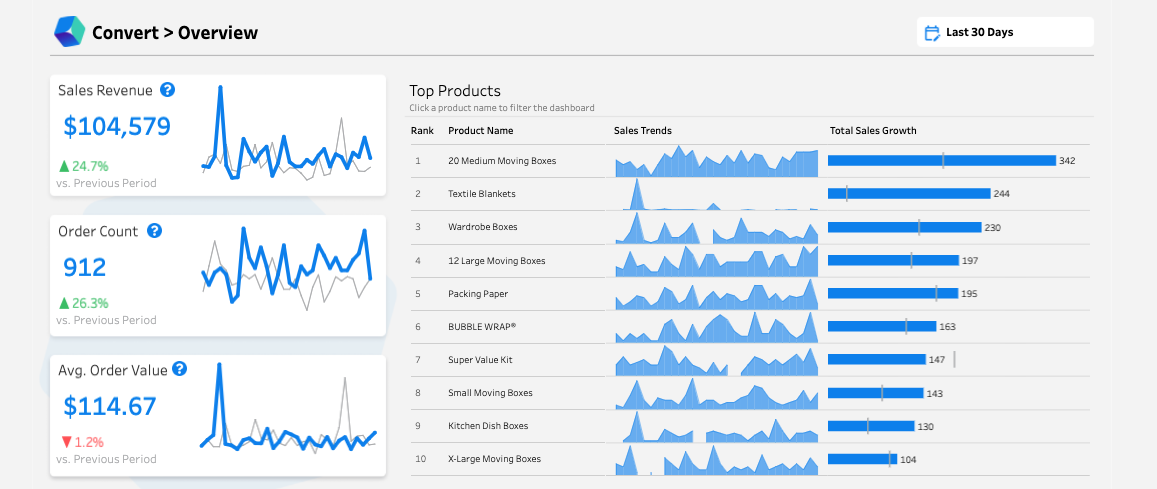This screenshot has width=1157, height=489.
Task: Click the Convert cube logo icon
Action: click(69, 32)
